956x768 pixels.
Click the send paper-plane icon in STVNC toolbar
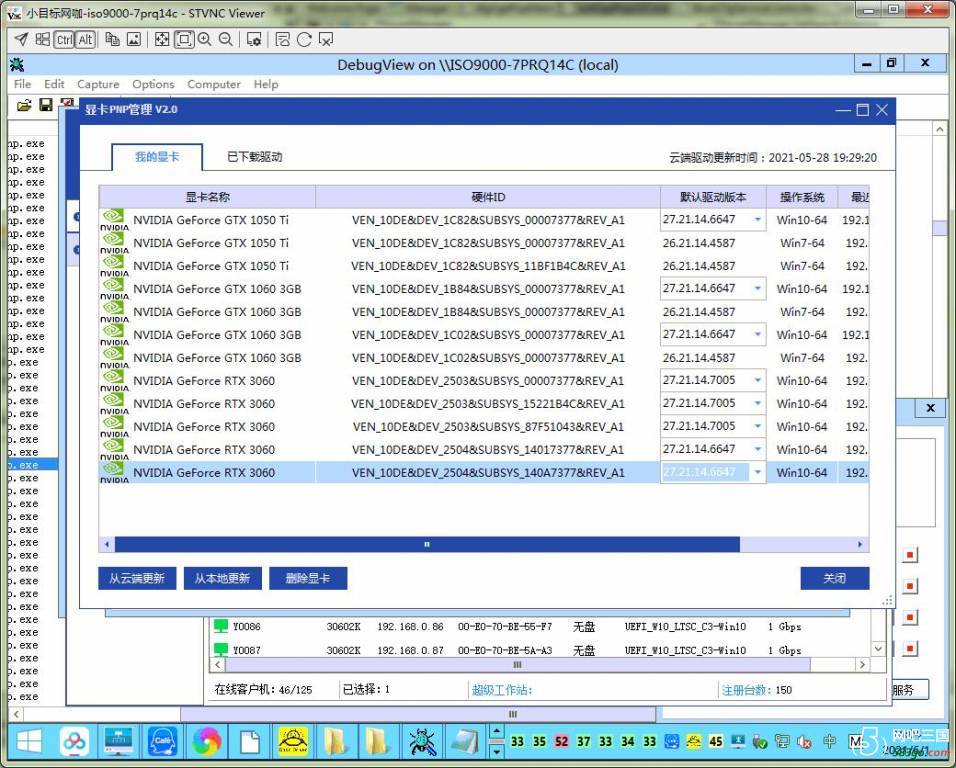click(21, 40)
